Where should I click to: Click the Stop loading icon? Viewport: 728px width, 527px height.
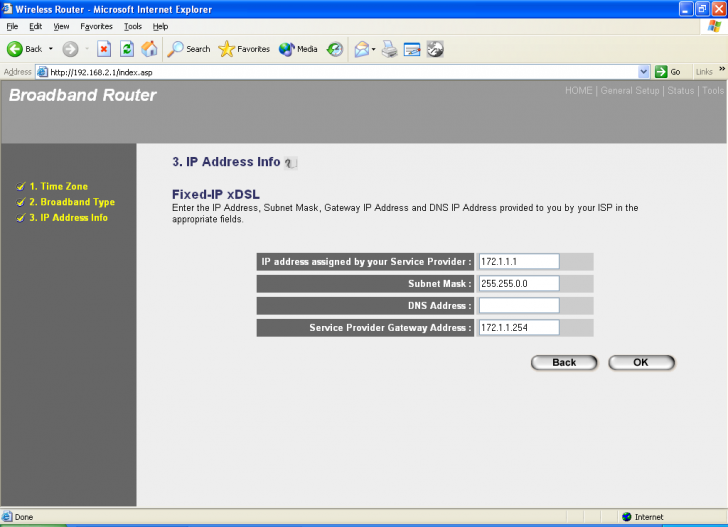(x=103, y=49)
